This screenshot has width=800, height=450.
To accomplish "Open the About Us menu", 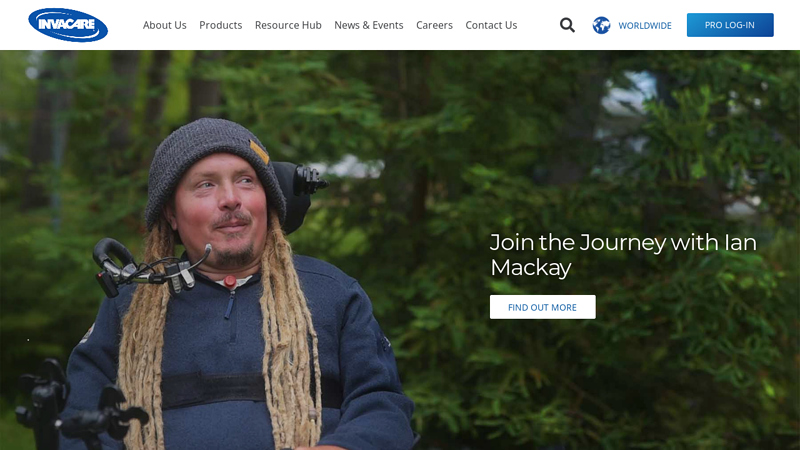I will point(164,25).
